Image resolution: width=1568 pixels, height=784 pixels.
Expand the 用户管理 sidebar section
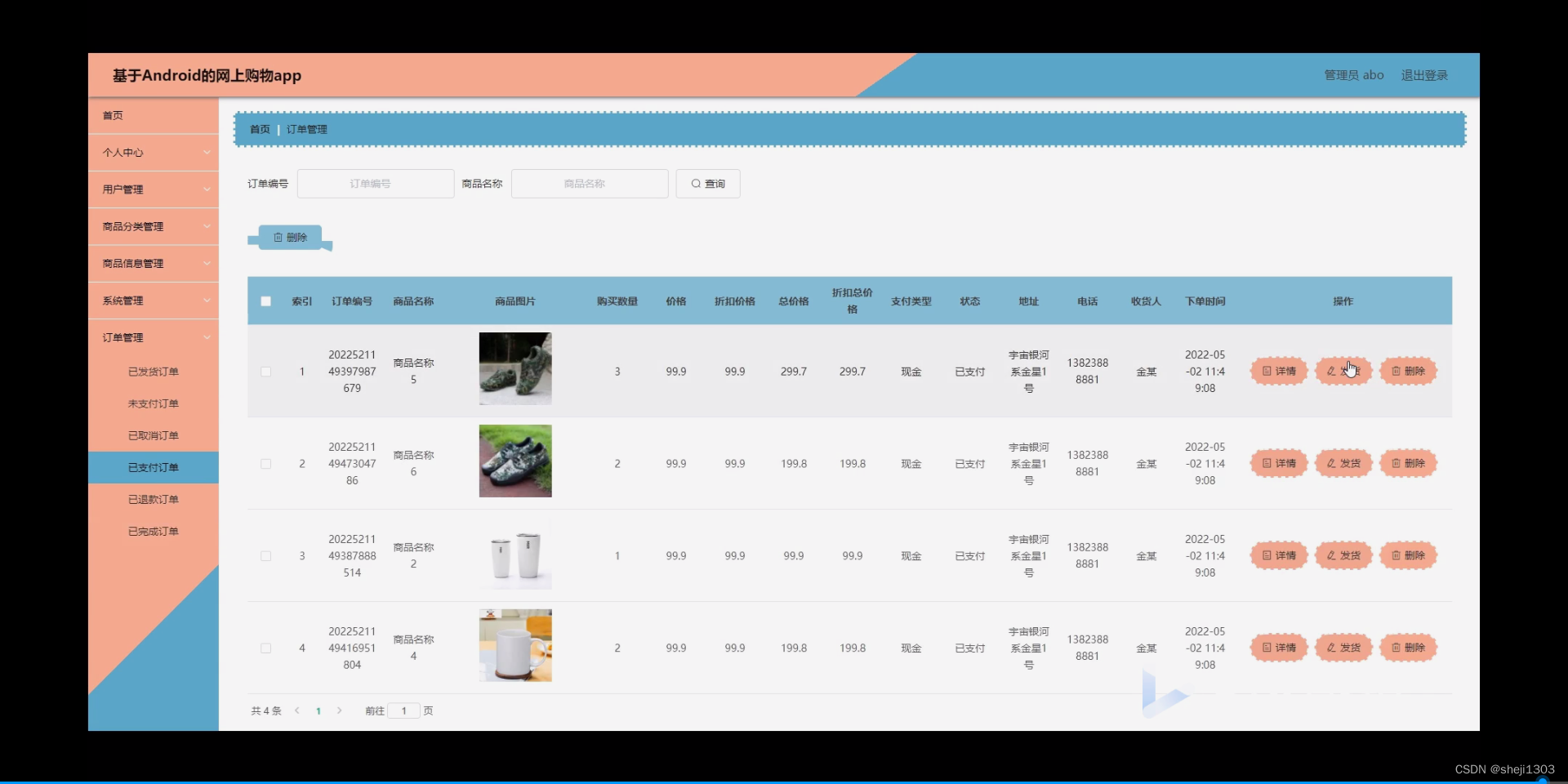pos(153,189)
